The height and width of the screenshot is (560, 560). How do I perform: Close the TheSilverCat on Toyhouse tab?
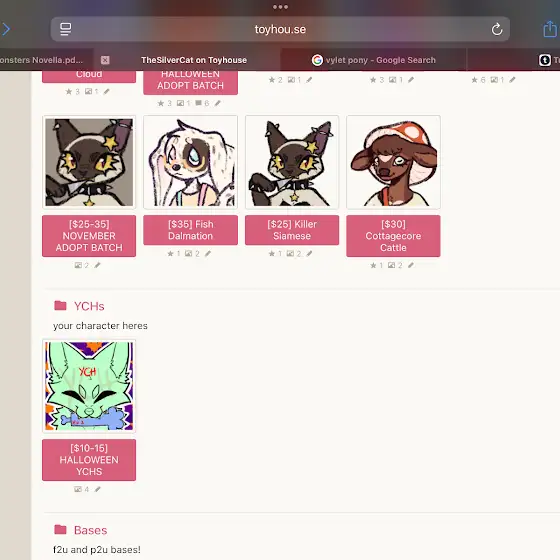coord(105,60)
